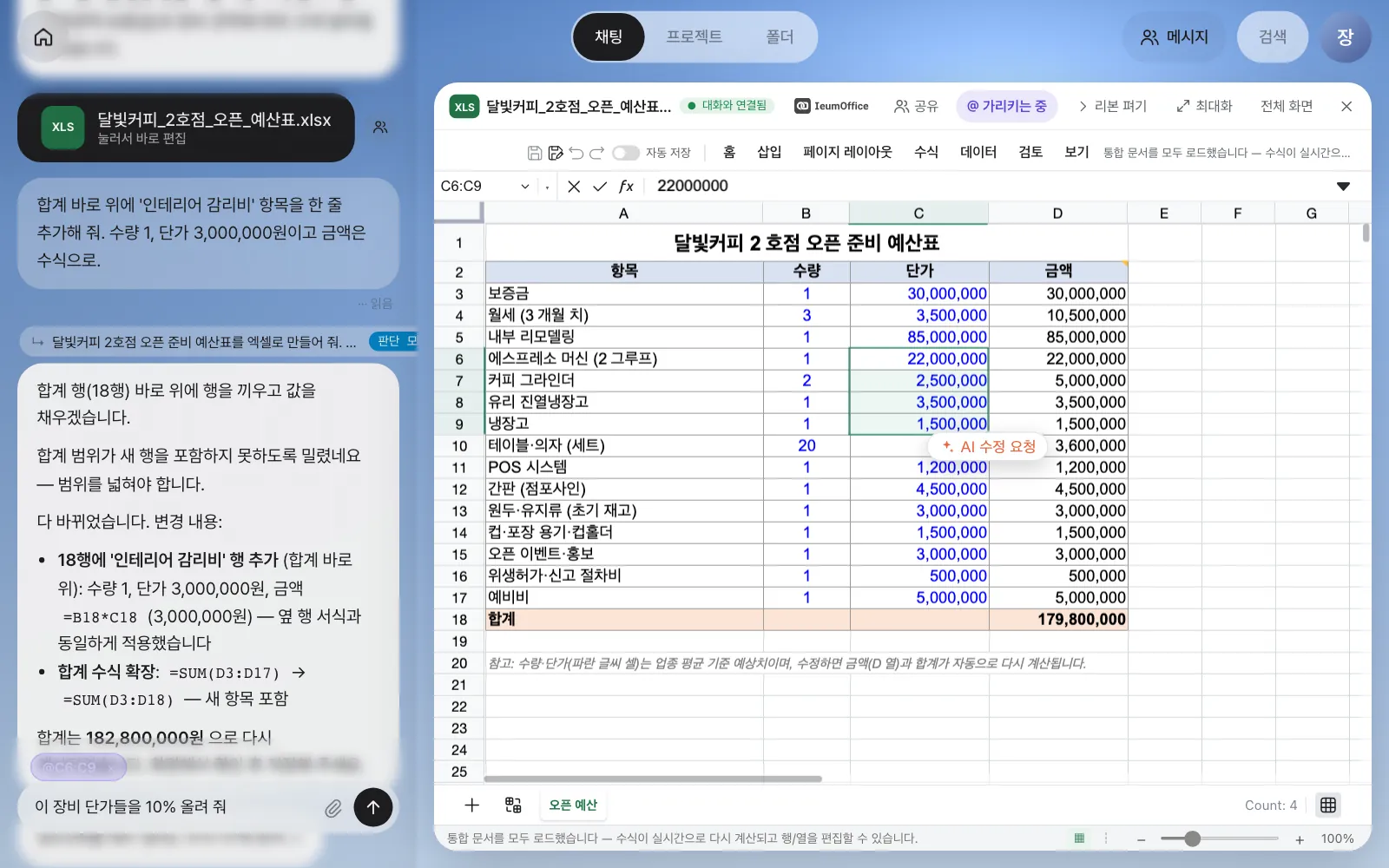Go to the home icon in sidebar
Screen dimensions: 1389x868
coord(43,37)
